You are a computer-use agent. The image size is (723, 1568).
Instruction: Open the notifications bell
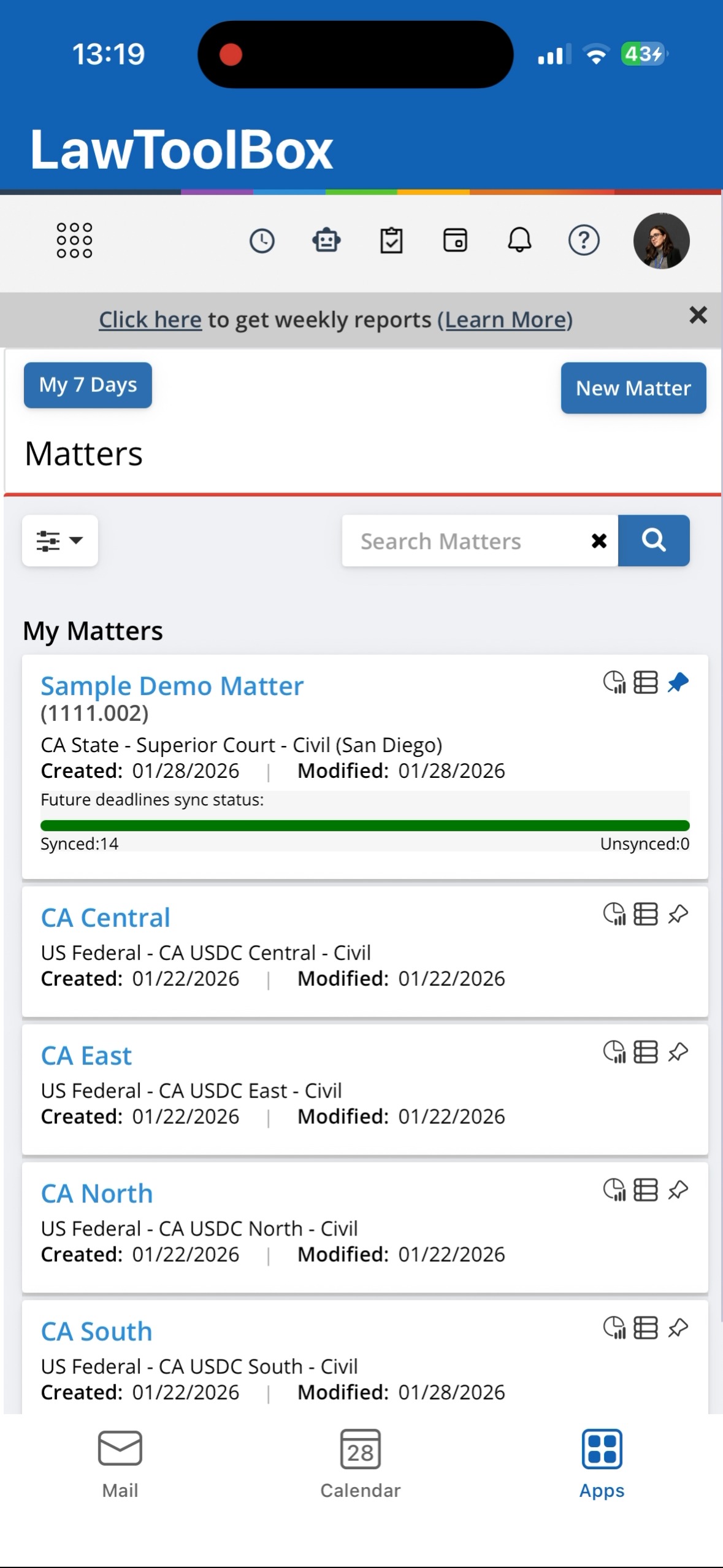click(x=519, y=240)
